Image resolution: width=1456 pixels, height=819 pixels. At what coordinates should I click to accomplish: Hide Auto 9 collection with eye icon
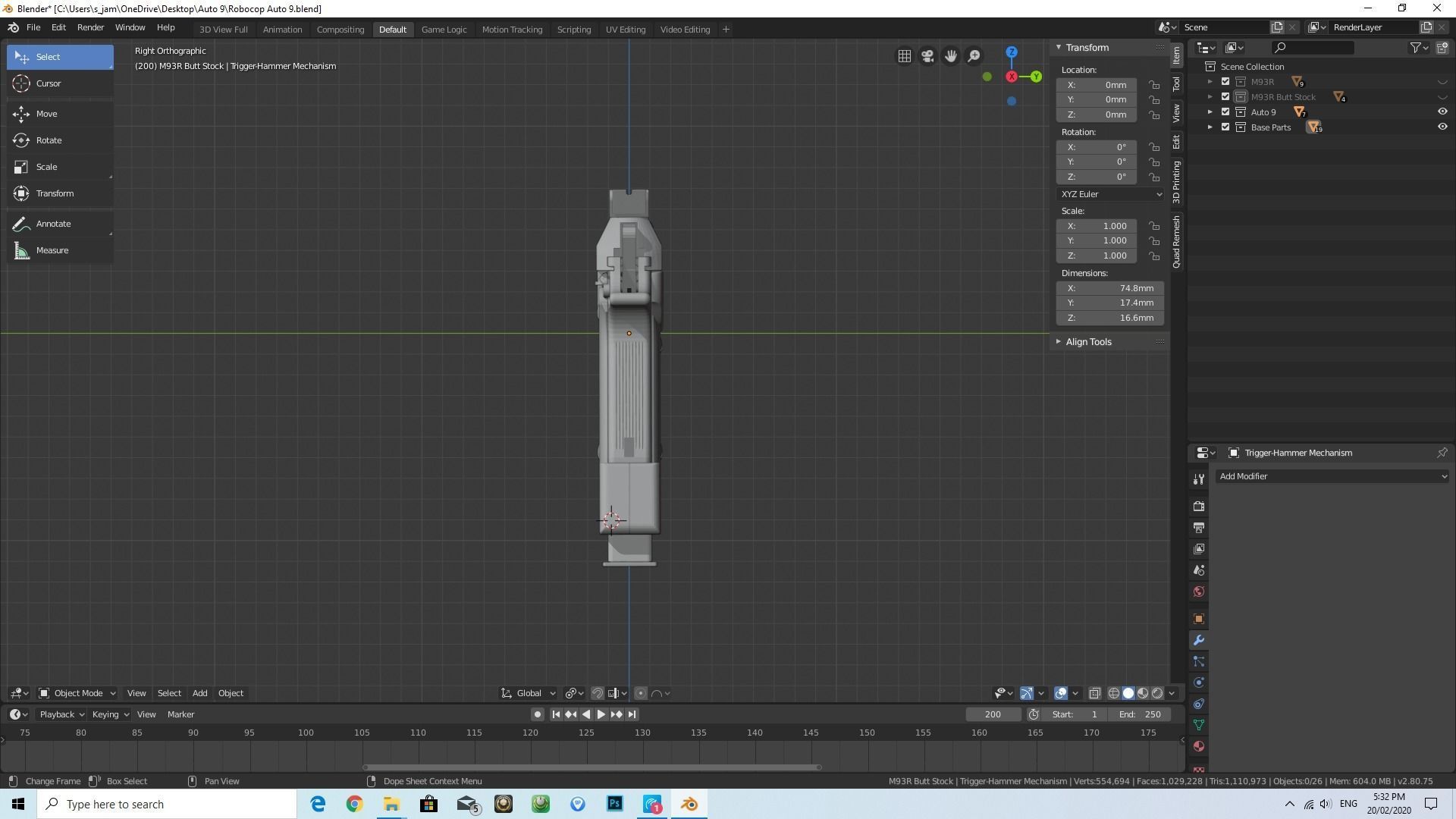click(x=1442, y=112)
